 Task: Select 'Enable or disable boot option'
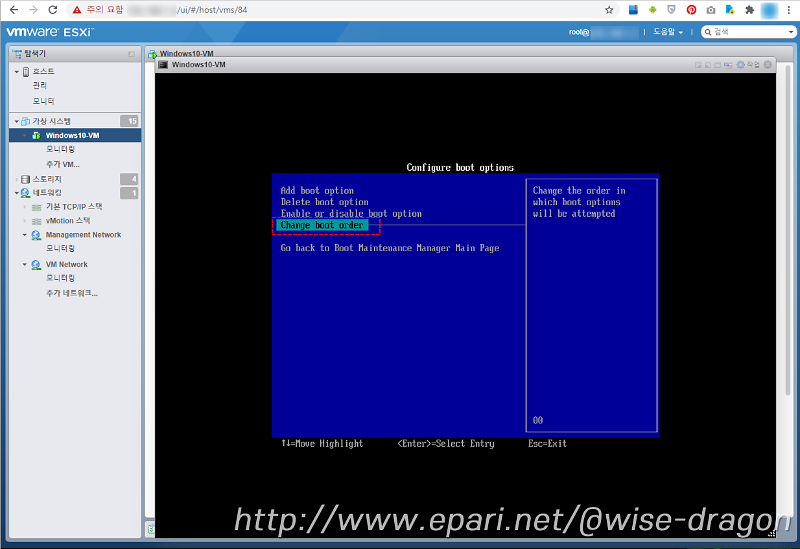(351, 214)
